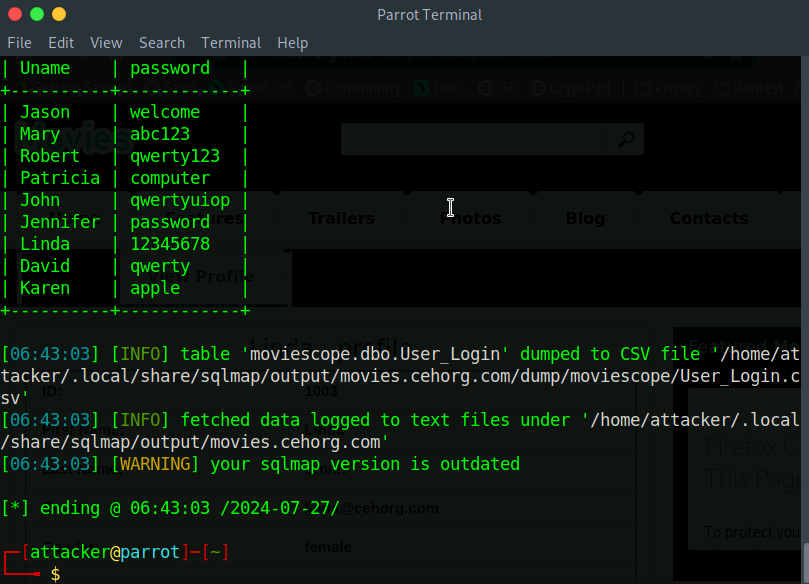Click the Parrot Terminal title bar
The width and height of the screenshot is (809, 584).
pos(430,14)
